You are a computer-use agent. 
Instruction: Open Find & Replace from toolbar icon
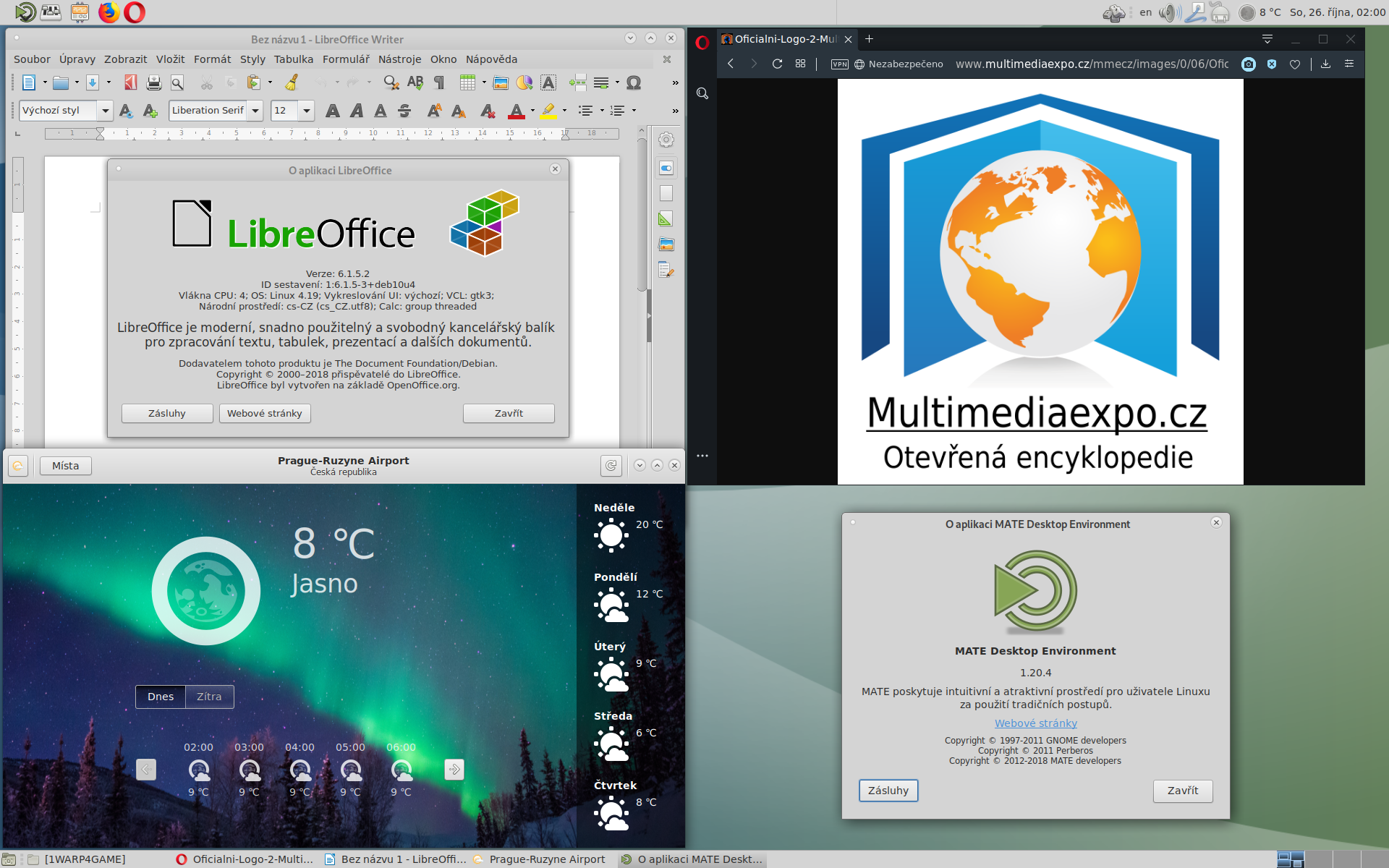[x=391, y=82]
